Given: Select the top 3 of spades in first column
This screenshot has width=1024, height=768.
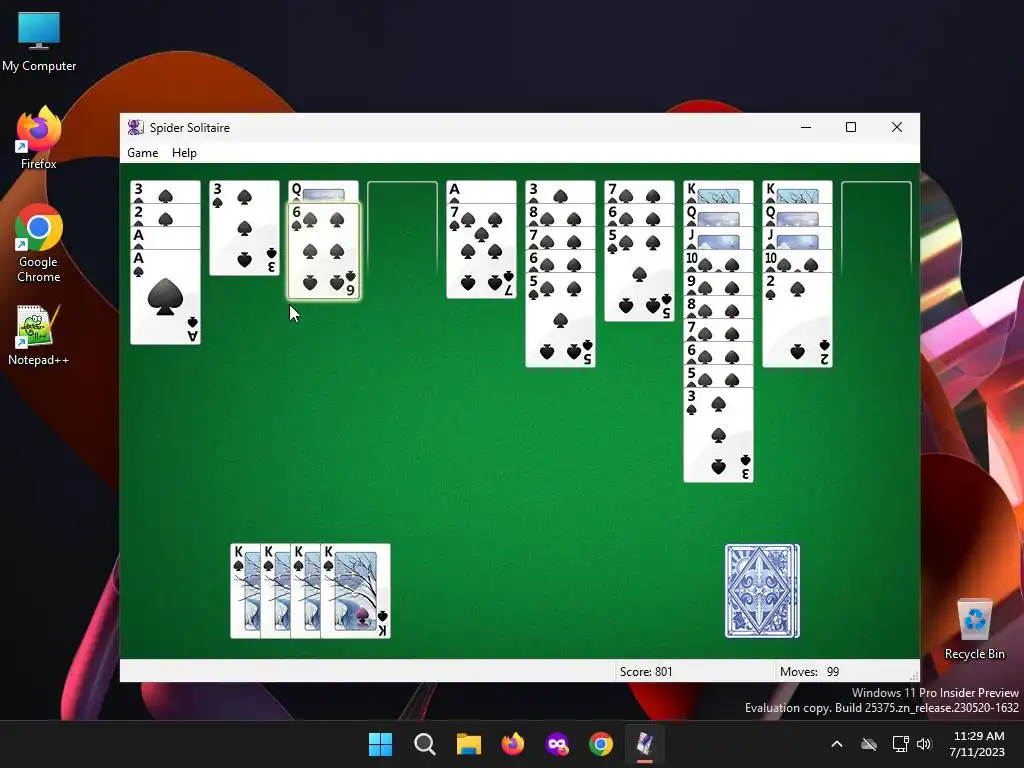Looking at the screenshot, I should [165, 192].
